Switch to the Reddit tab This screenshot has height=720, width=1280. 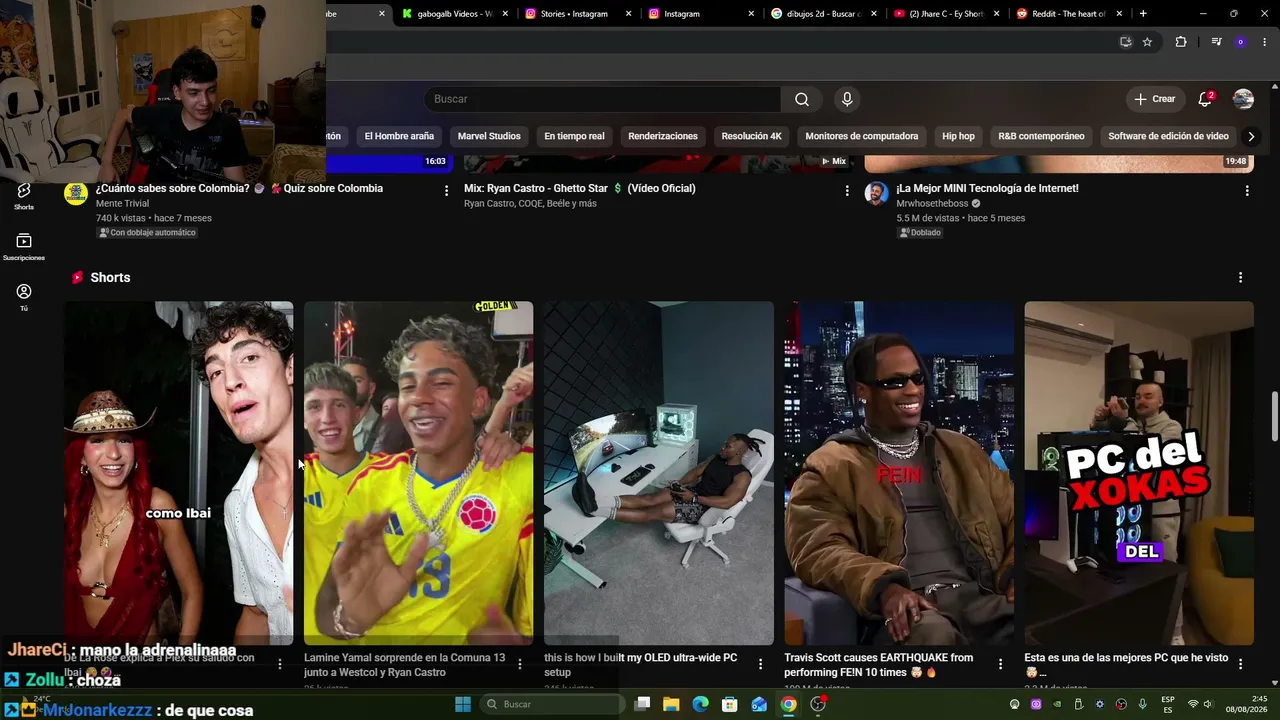tap(1069, 14)
